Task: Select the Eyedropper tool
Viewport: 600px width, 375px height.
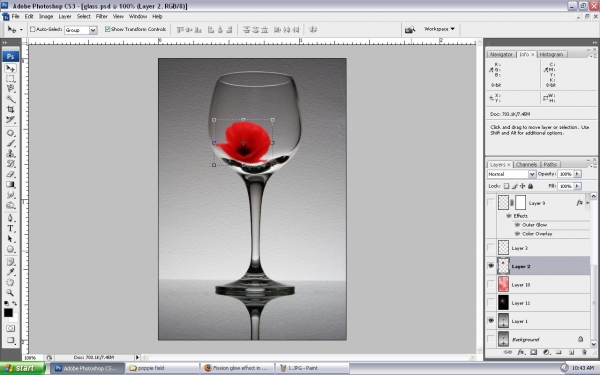Action: pos(10,272)
